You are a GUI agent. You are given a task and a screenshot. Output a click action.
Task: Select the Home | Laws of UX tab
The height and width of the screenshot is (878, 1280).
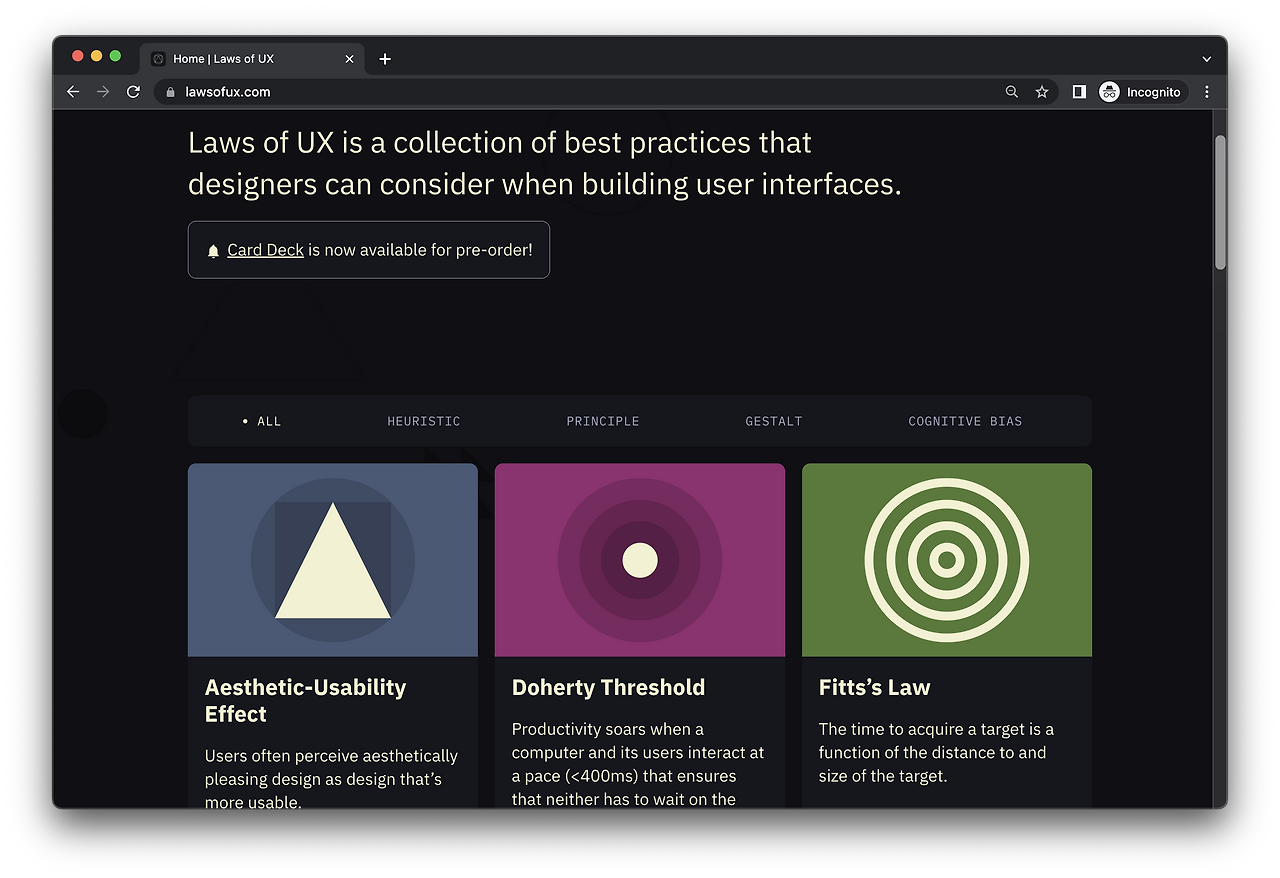coord(253,59)
